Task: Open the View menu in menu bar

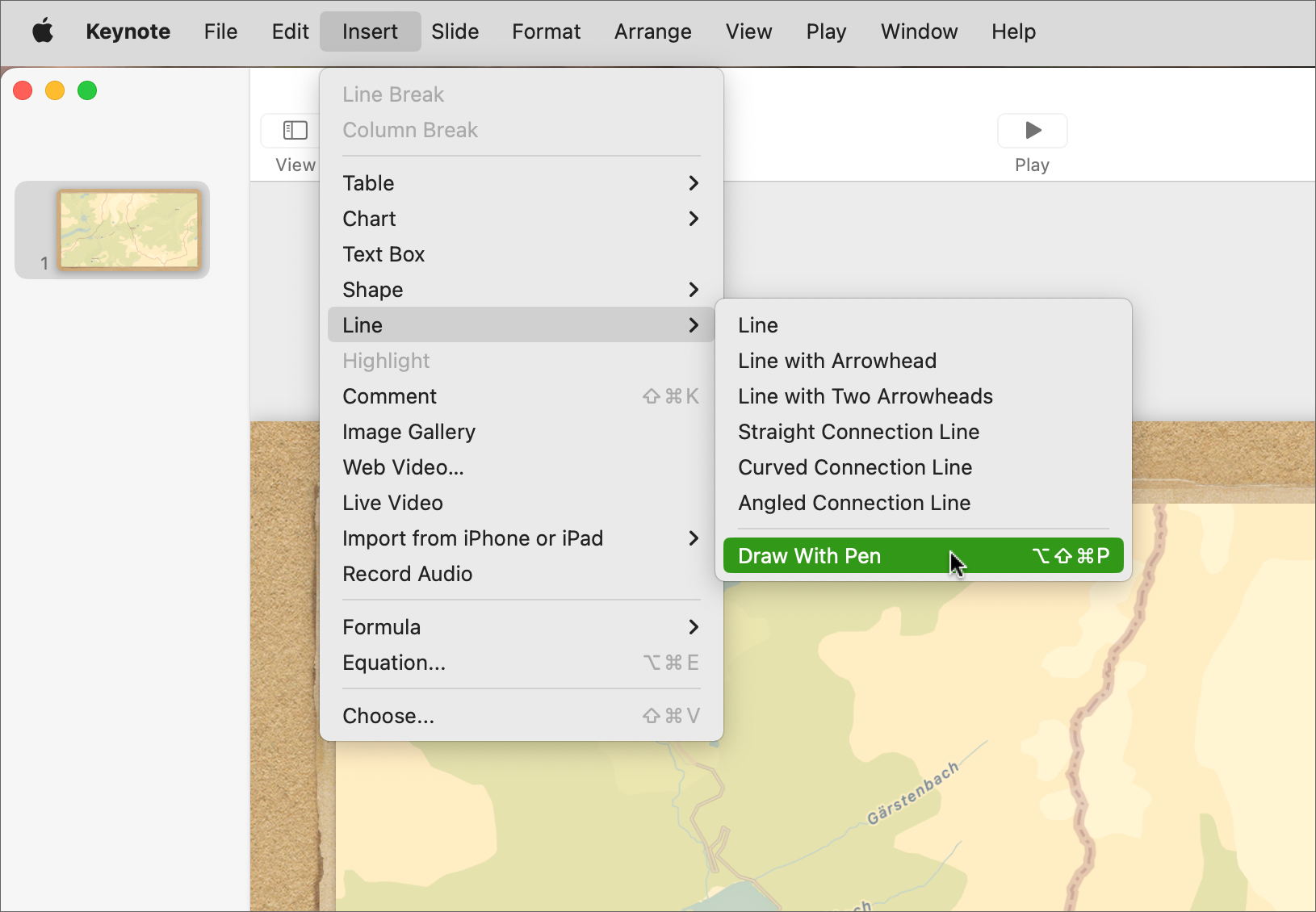Action: (748, 31)
